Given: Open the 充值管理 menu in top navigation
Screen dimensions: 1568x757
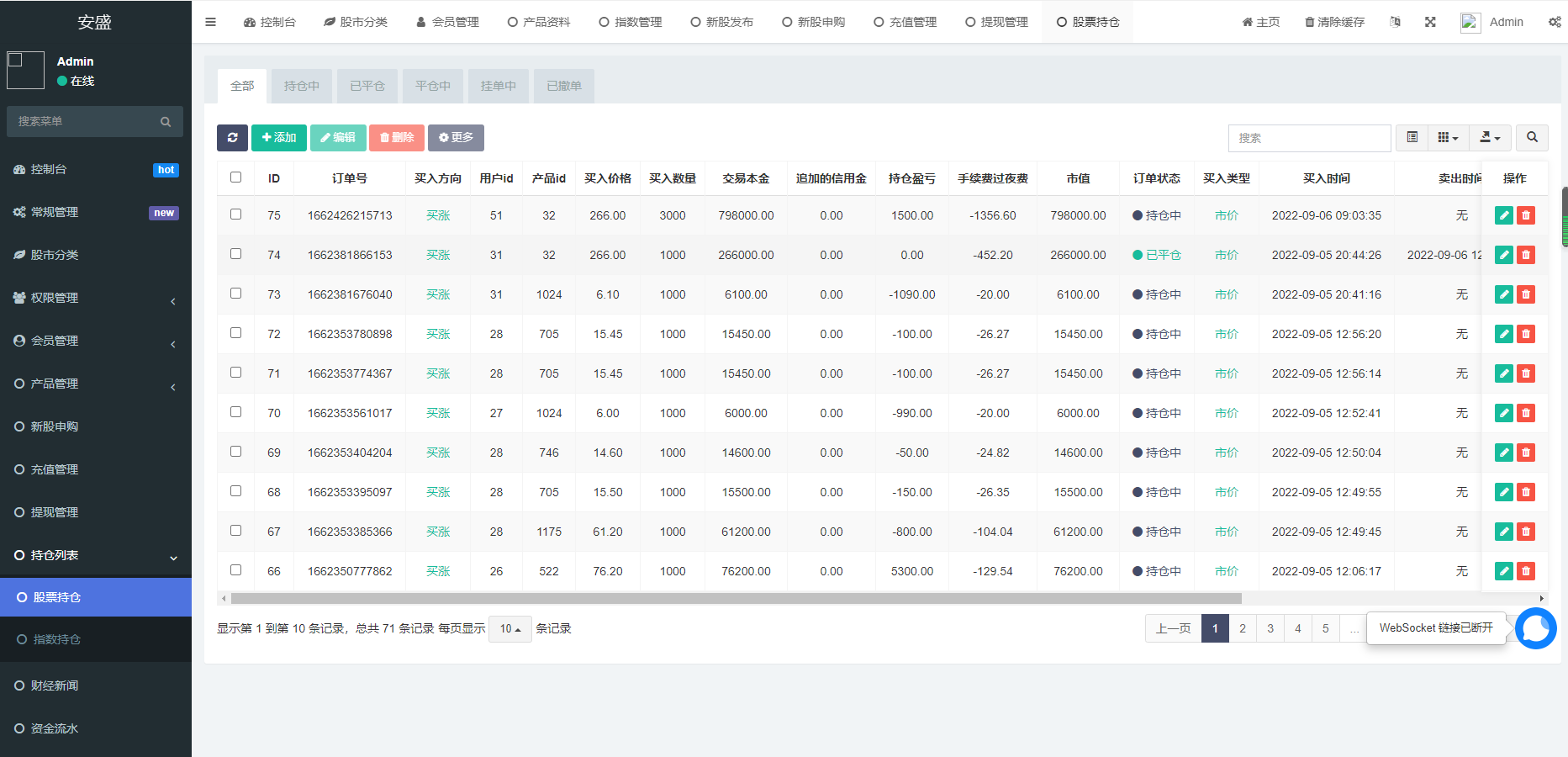Looking at the screenshot, I should (x=905, y=22).
